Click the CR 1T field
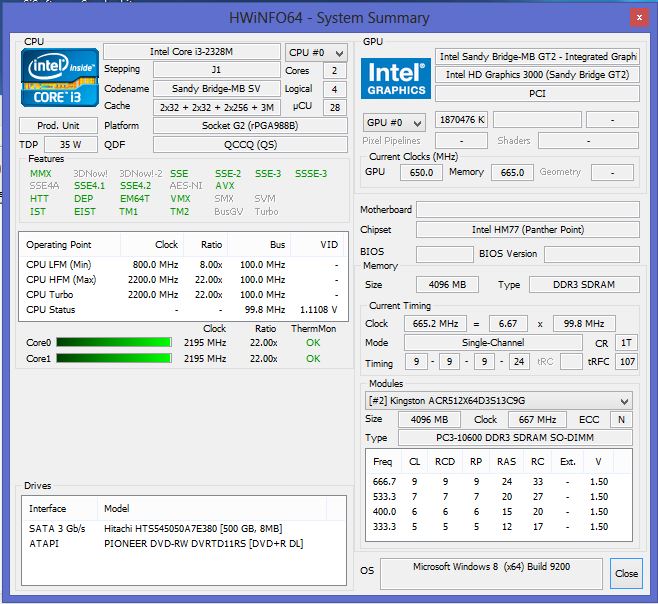 (x=626, y=343)
